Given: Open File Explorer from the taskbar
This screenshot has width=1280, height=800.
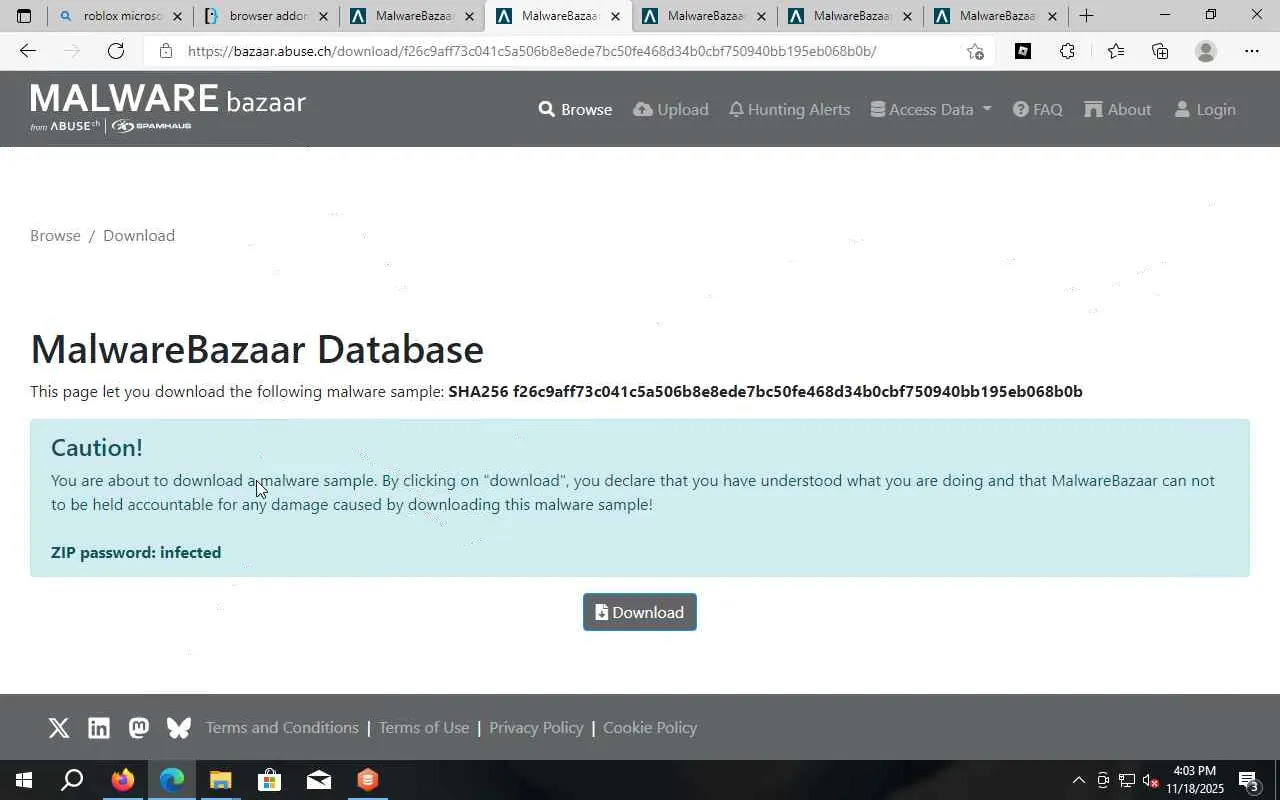Looking at the screenshot, I should 220,780.
